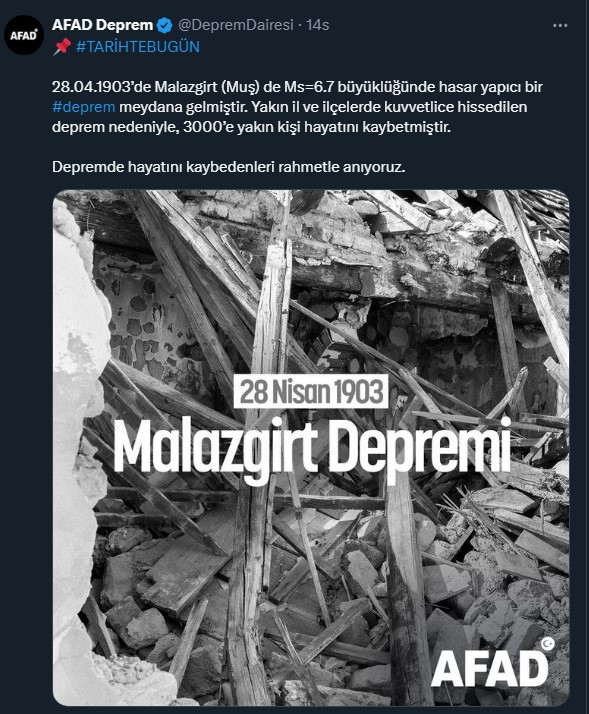Click the white AFAD logo in image

(x=489, y=668)
